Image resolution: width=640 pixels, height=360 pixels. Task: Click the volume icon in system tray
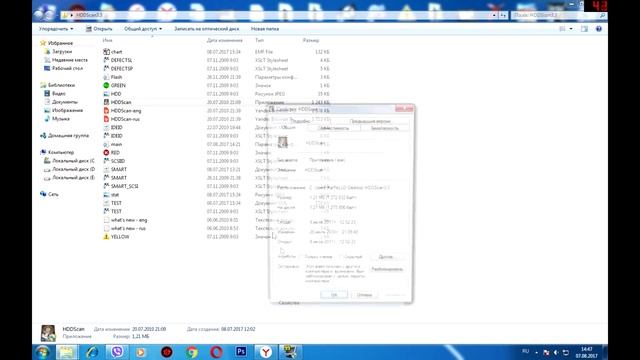(x=556, y=352)
